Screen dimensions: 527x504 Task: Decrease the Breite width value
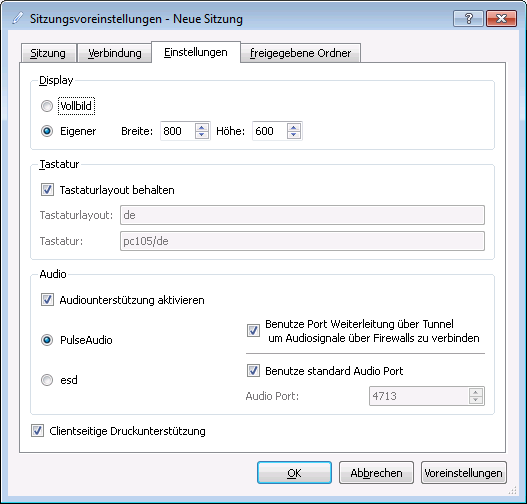(x=202, y=135)
